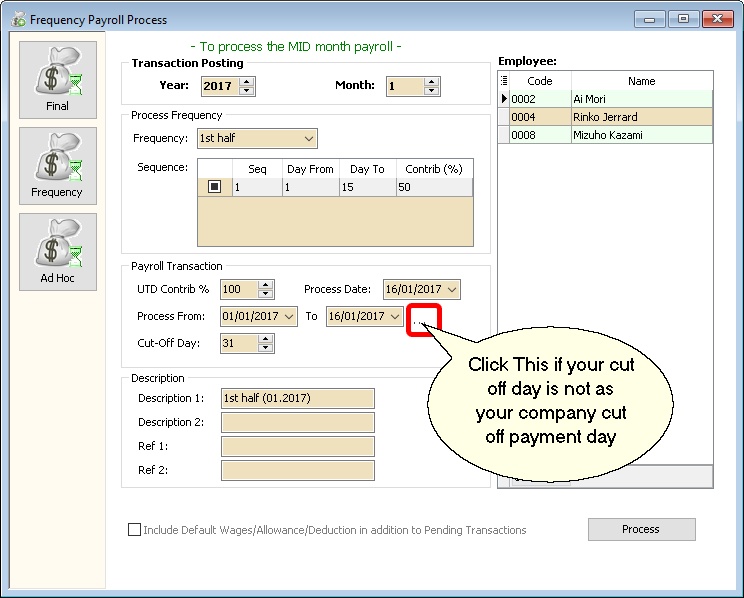The image size is (744, 598).
Task: Increase the Cut-Off Day
Action: coord(266,339)
